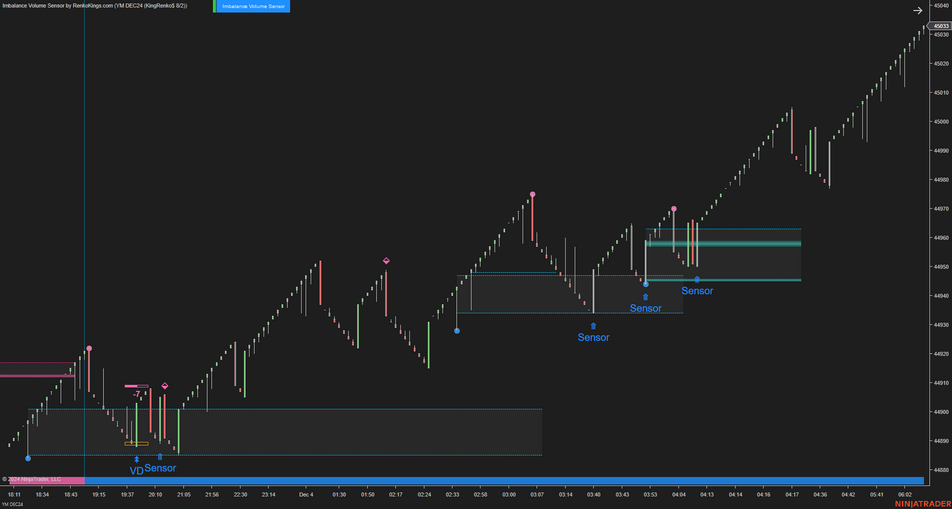The width and height of the screenshot is (952, 509).
Task: Click the chart title with RenkoKings.com text
Action: click(95, 6)
